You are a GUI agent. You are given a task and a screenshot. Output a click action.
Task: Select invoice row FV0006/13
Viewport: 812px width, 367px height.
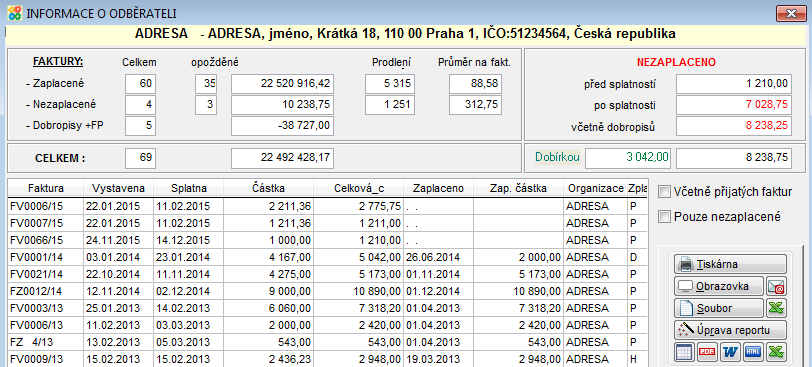pyautogui.click(x=327, y=325)
